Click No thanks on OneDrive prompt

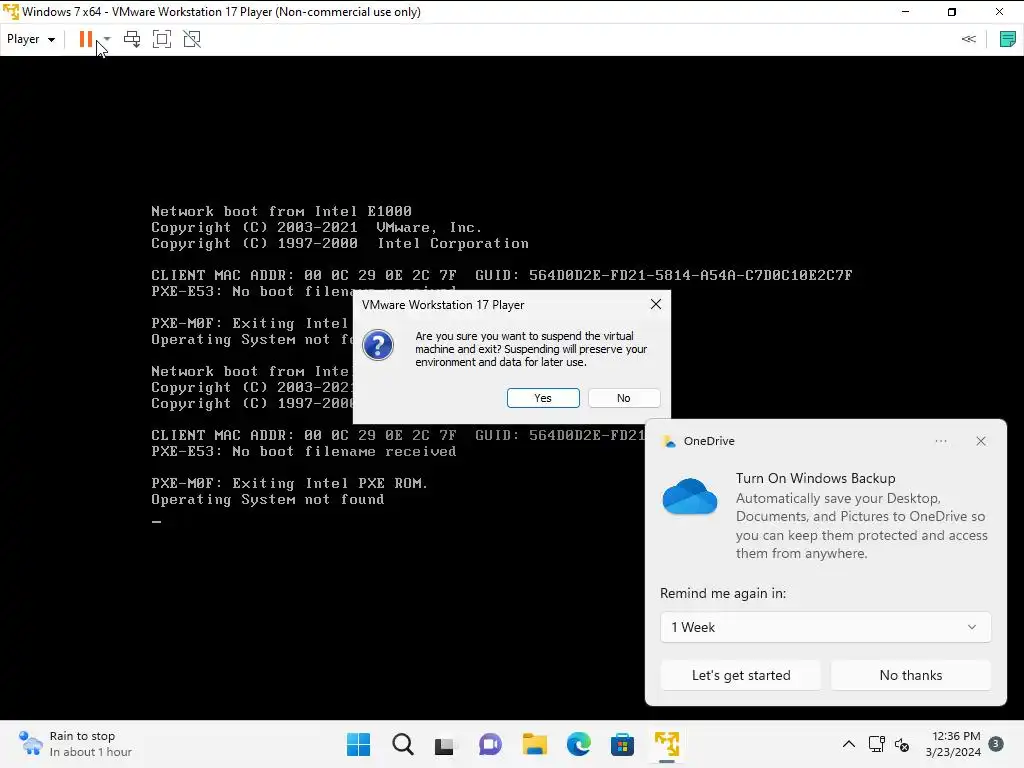click(911, 675)
